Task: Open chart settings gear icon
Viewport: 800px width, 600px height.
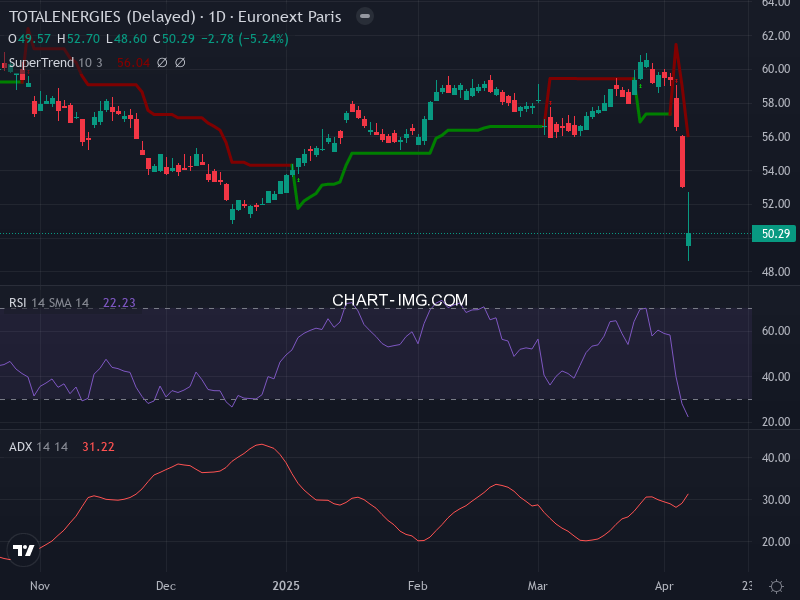Action: pos(776,586)
